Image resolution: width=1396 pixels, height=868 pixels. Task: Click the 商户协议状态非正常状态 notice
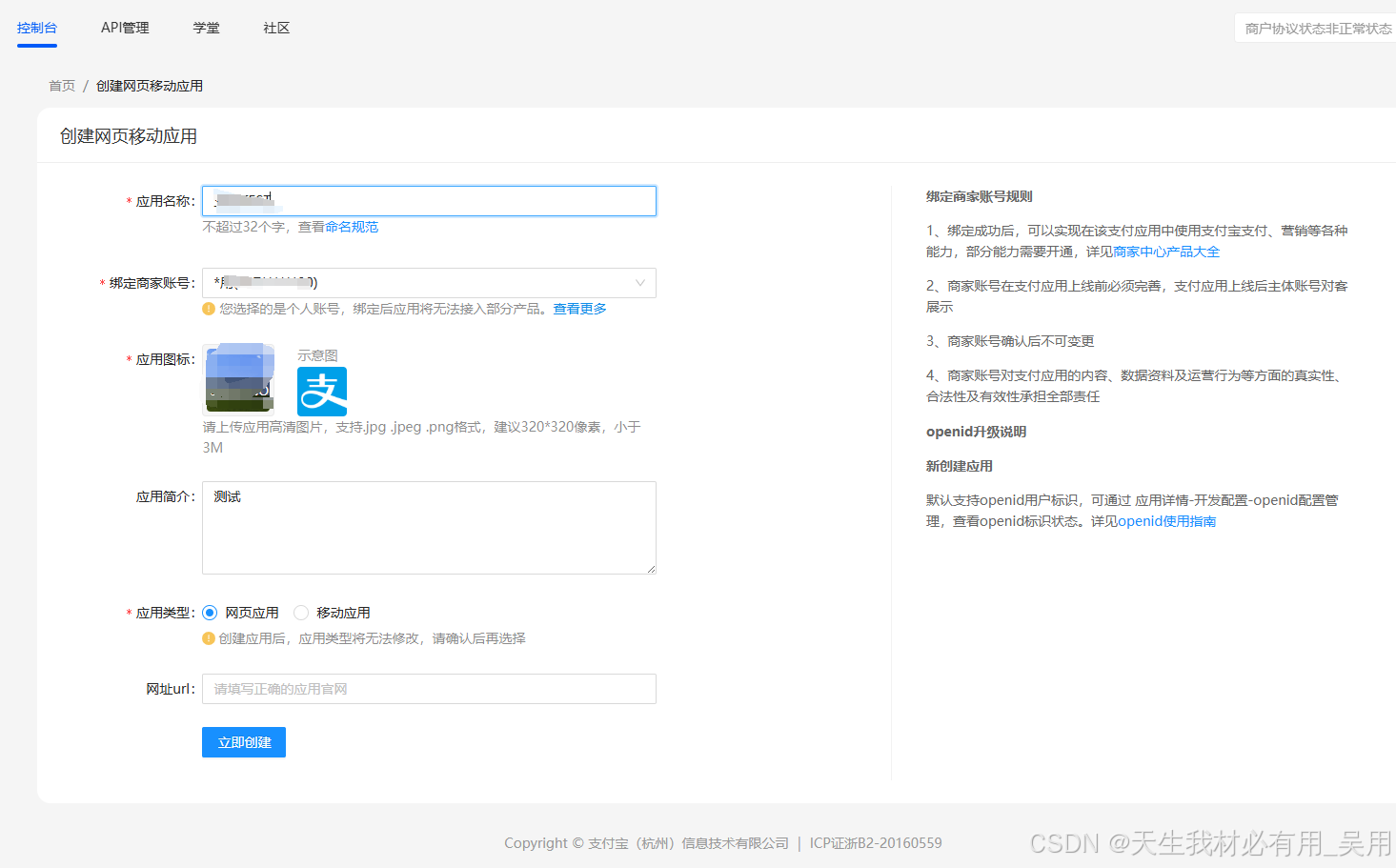point(1318,29)
